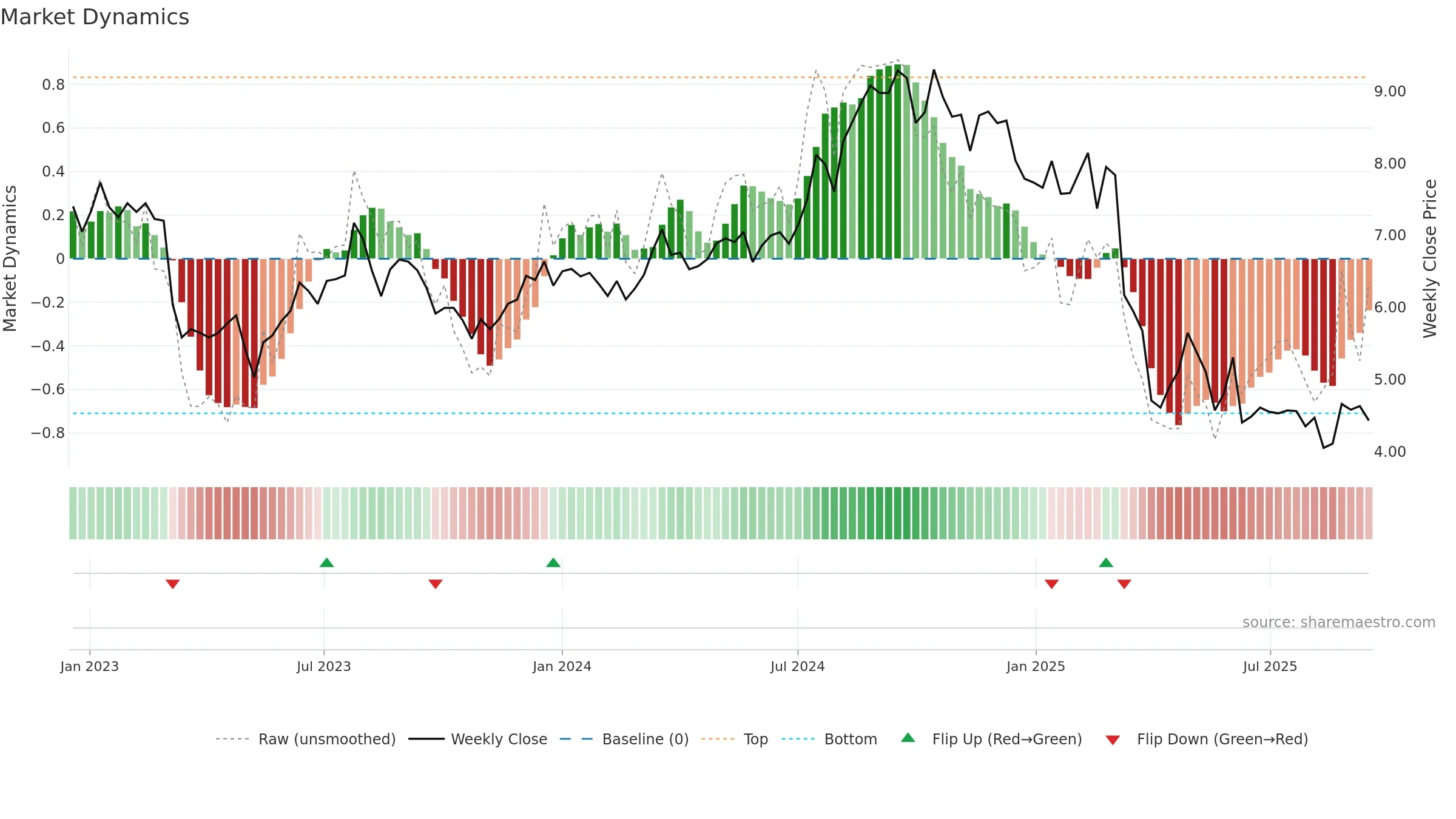Screen dimensions: 1456x819
Task: Click the green flip-up marker in early 2025
Action: click(1106, 562)
